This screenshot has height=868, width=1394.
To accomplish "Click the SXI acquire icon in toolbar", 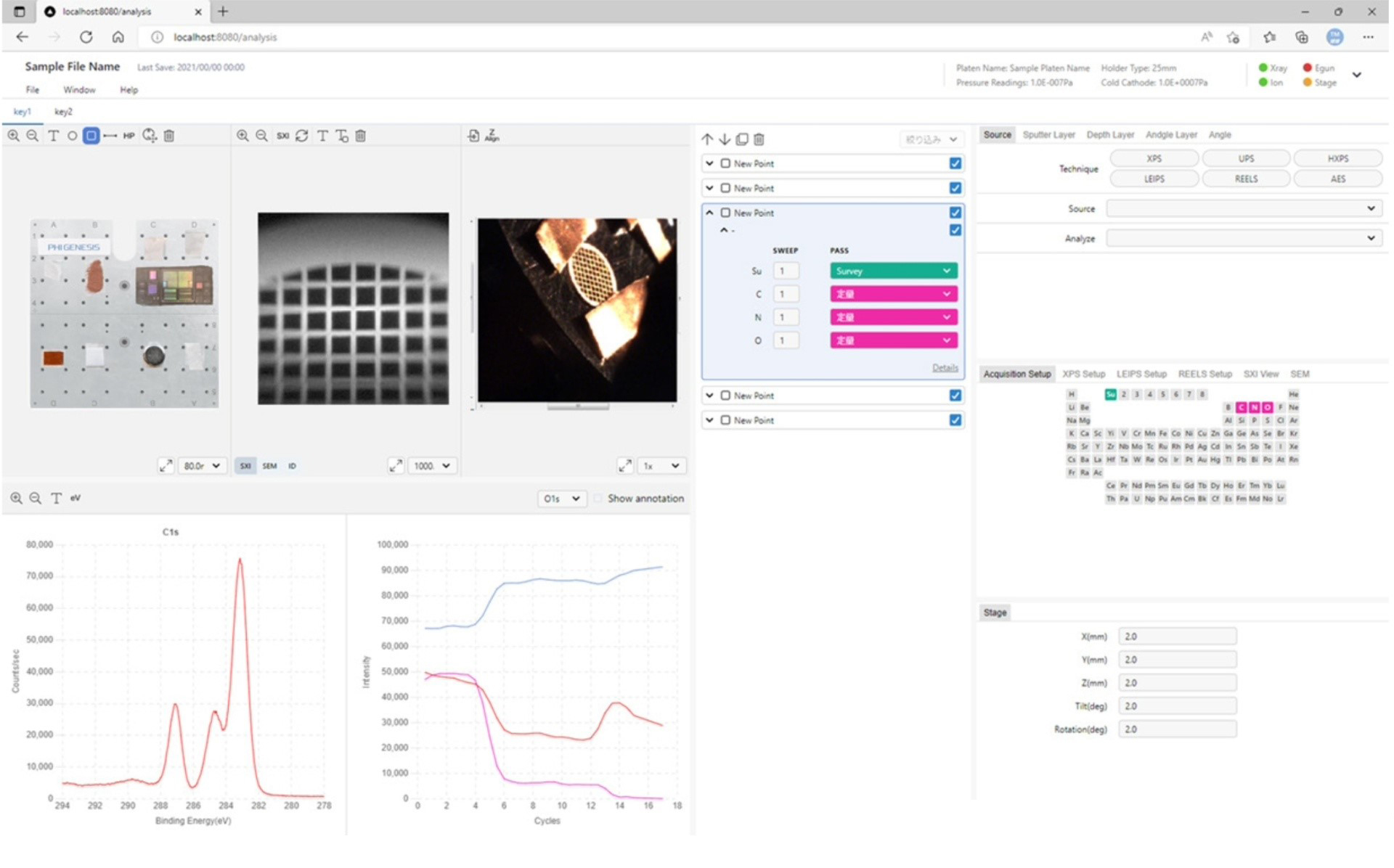I will click(282, 136).
